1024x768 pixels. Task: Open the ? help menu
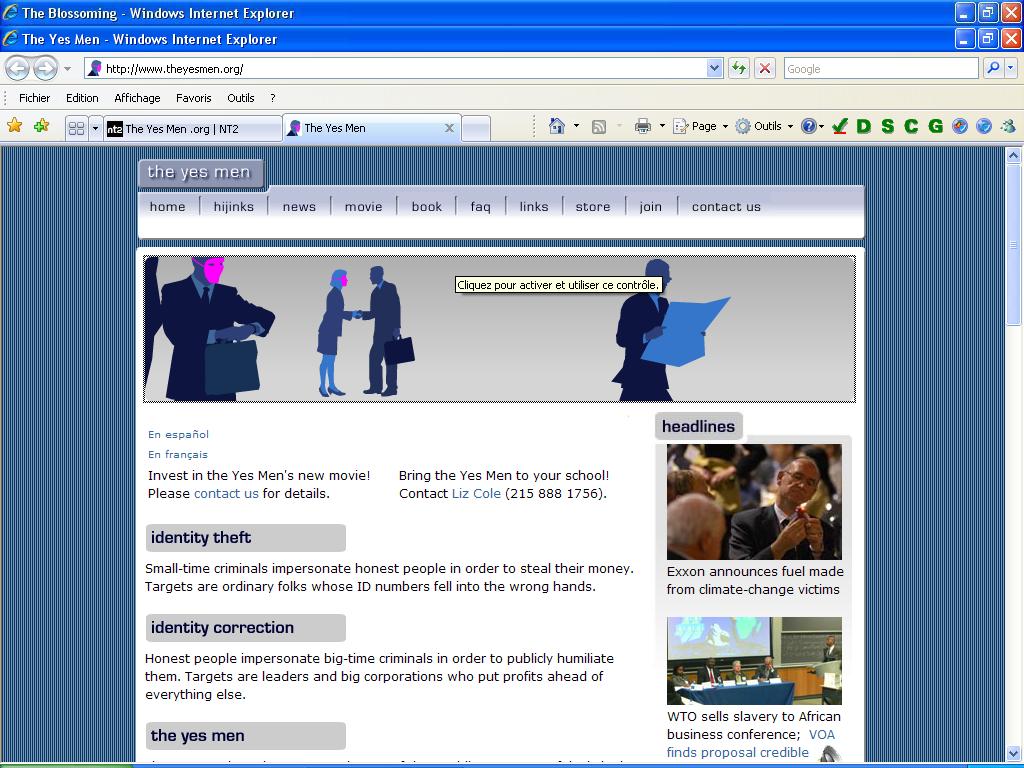pyautogui.click(x=273, y=98)
